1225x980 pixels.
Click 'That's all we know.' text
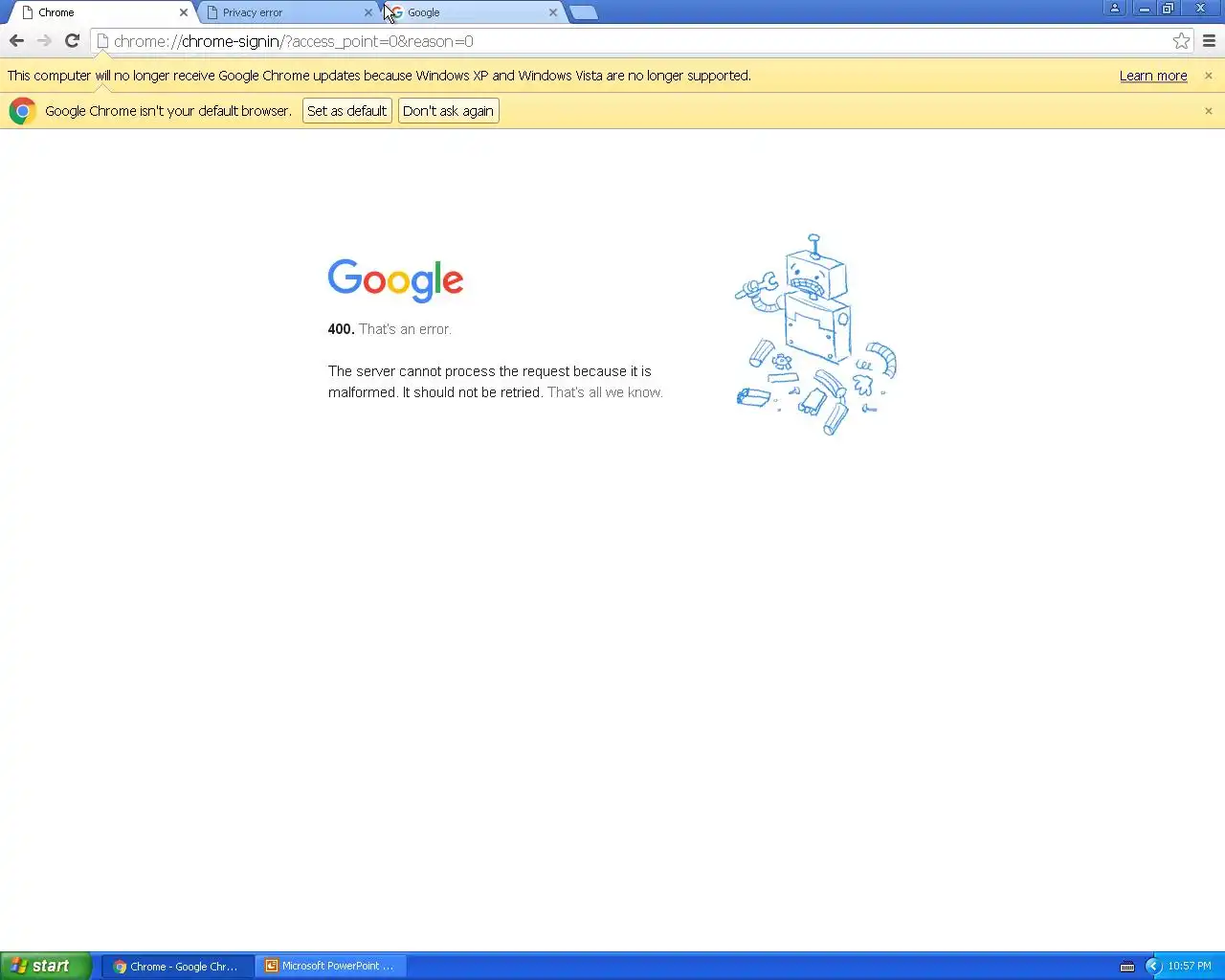[x=605, y=392]
